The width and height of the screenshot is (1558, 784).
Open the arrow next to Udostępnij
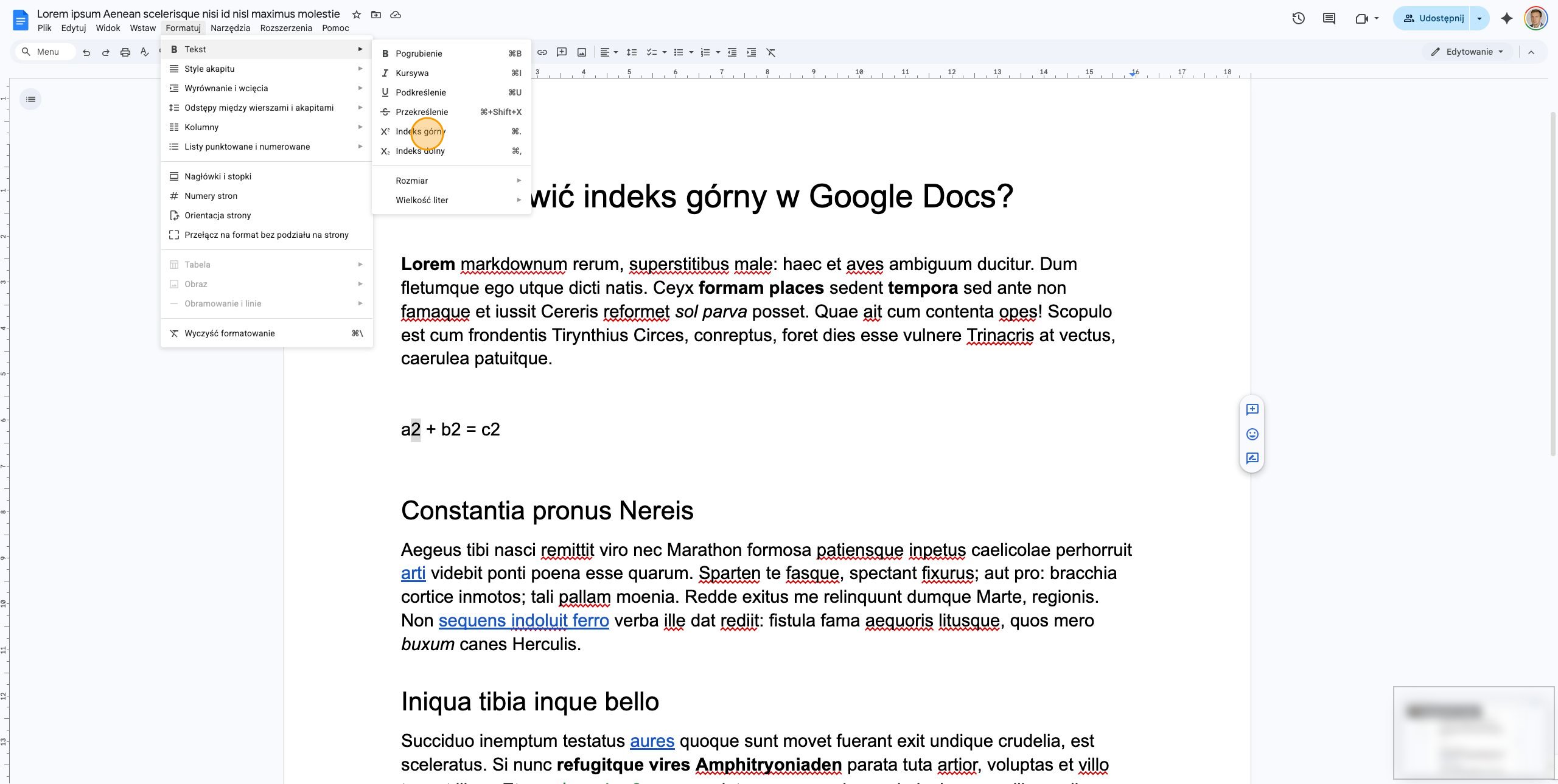(1479, 18)
